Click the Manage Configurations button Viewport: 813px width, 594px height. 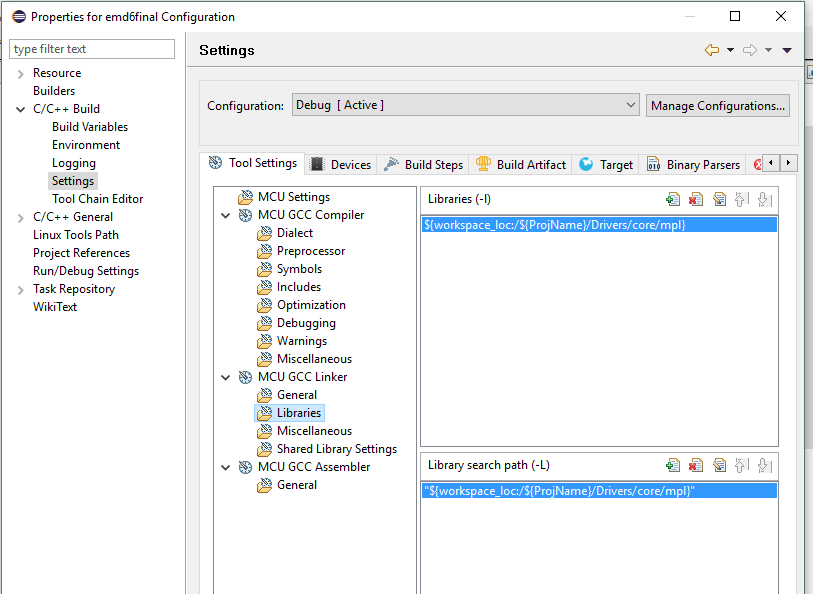pyautogui.click(x=717, y=105)
